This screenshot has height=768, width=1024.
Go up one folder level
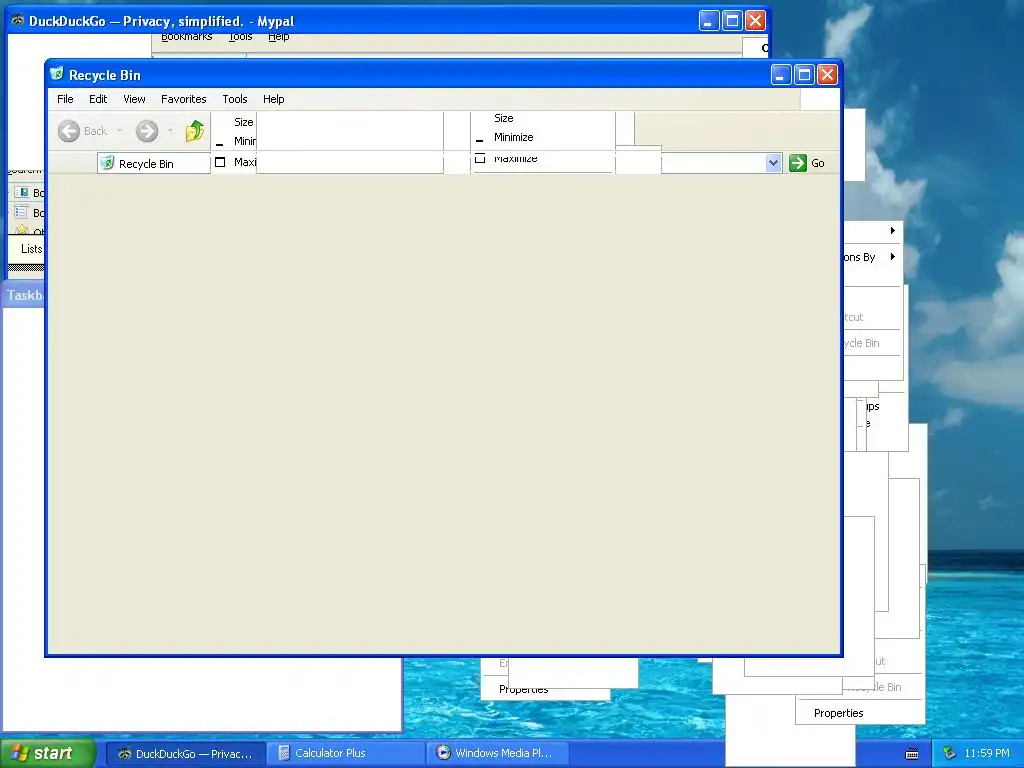tap(195, 131)
